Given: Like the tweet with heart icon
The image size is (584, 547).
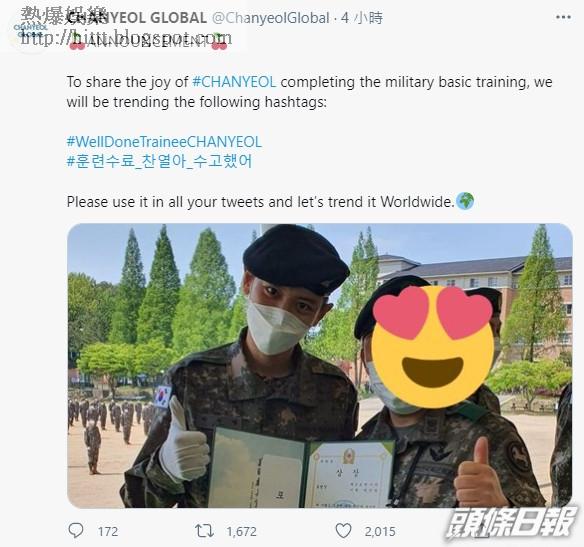Looking at the screenshot, I should tap(343, 531).
